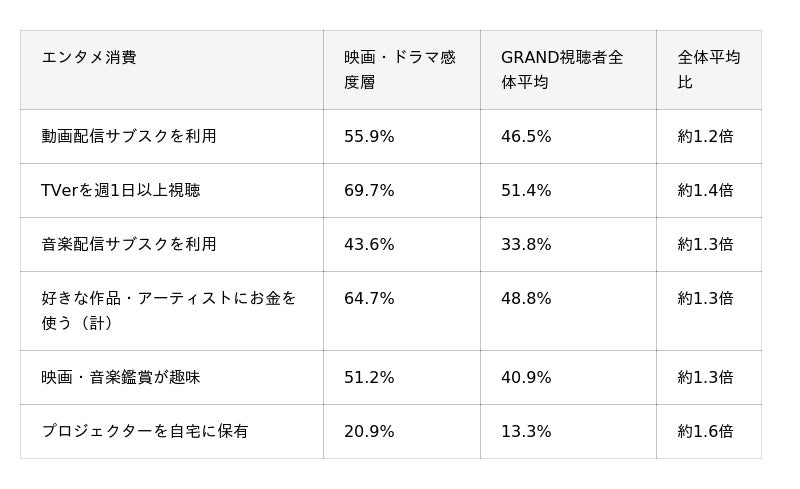This screenshot has width=800, height=489.
Task: Select the 43.6% value
Action: [369, 244]
